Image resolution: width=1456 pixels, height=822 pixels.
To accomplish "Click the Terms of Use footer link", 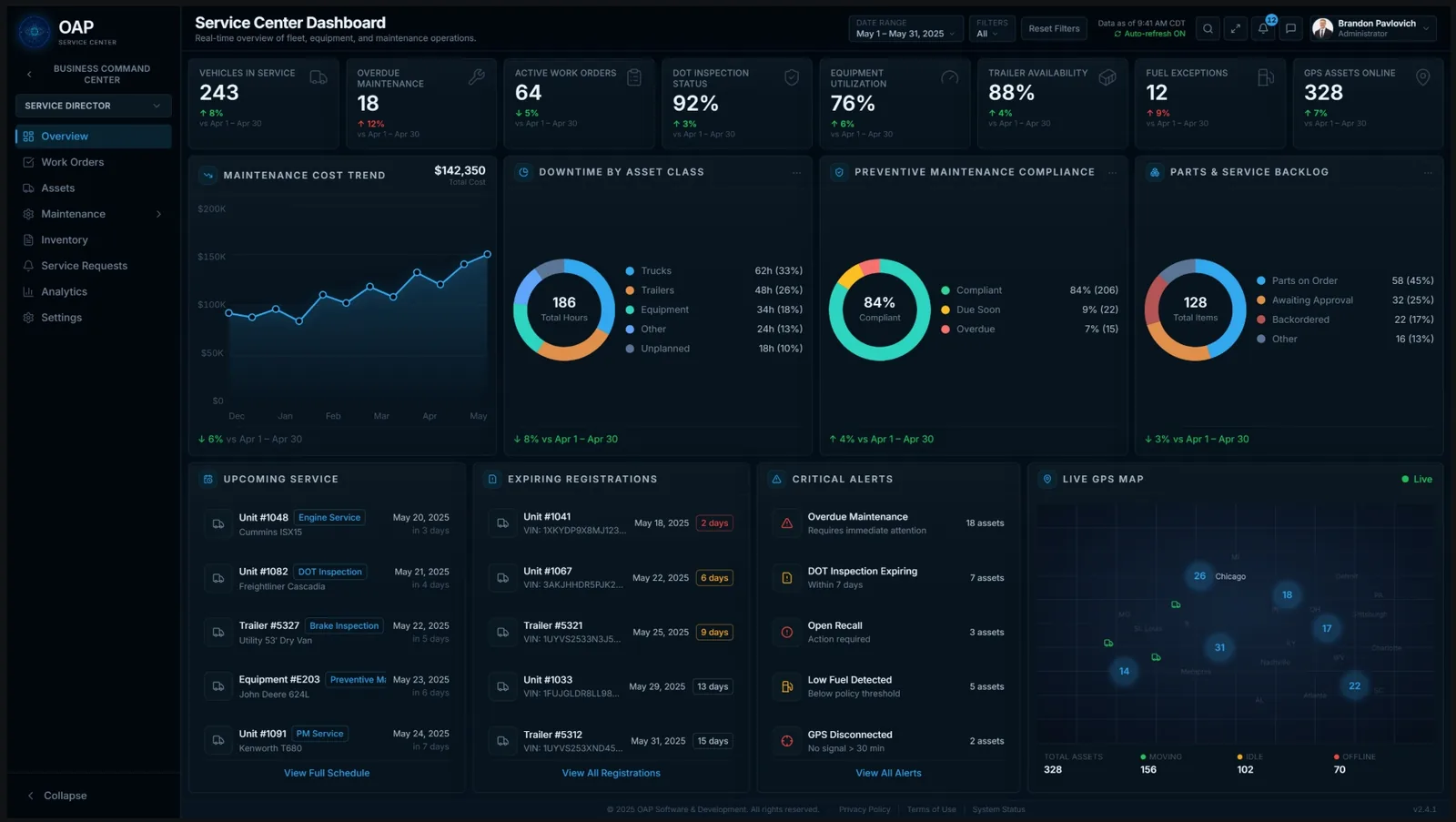I will coord(931,809).
